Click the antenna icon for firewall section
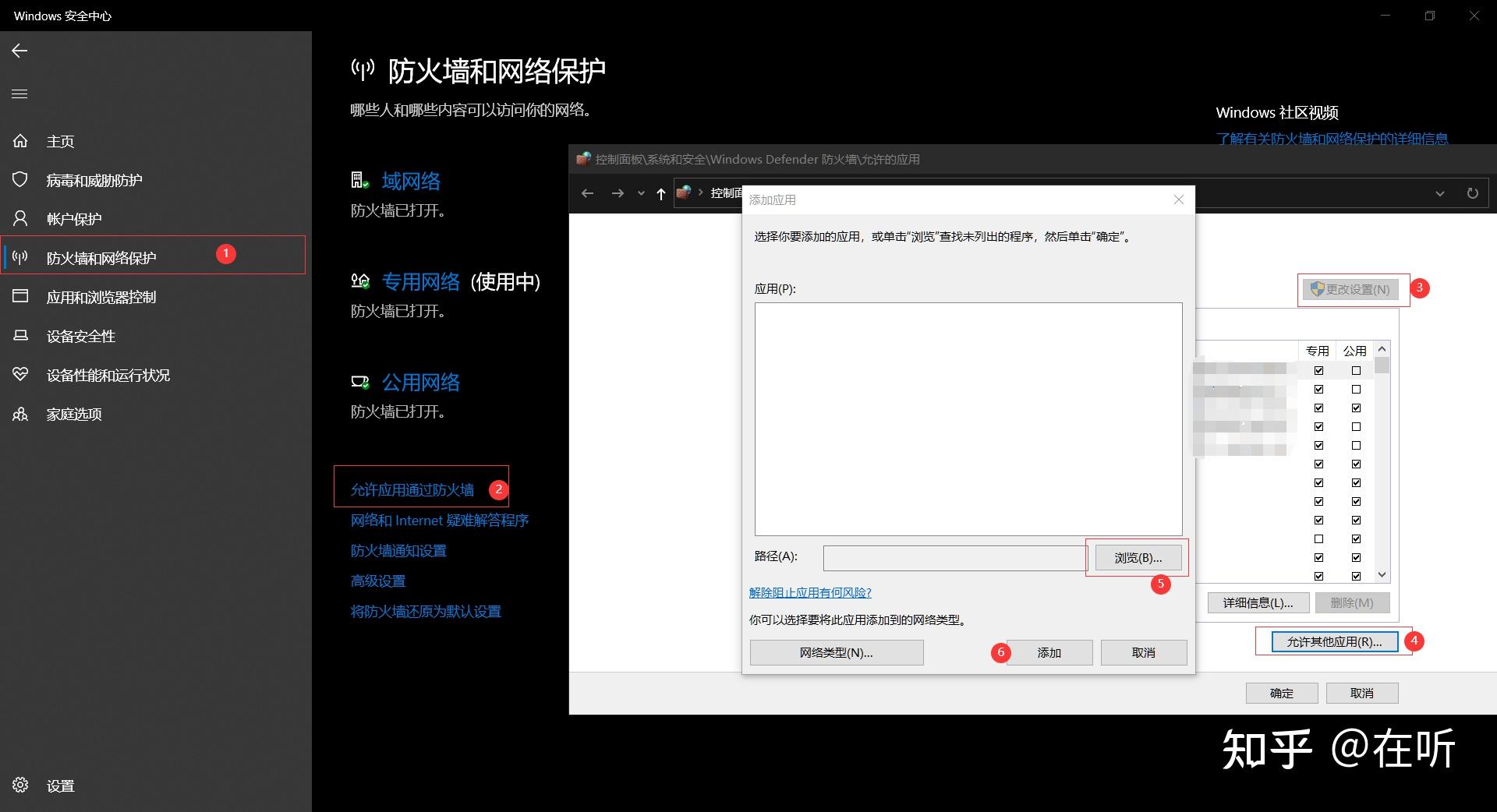Viewport: 1497px width, 812px height. 20,257
